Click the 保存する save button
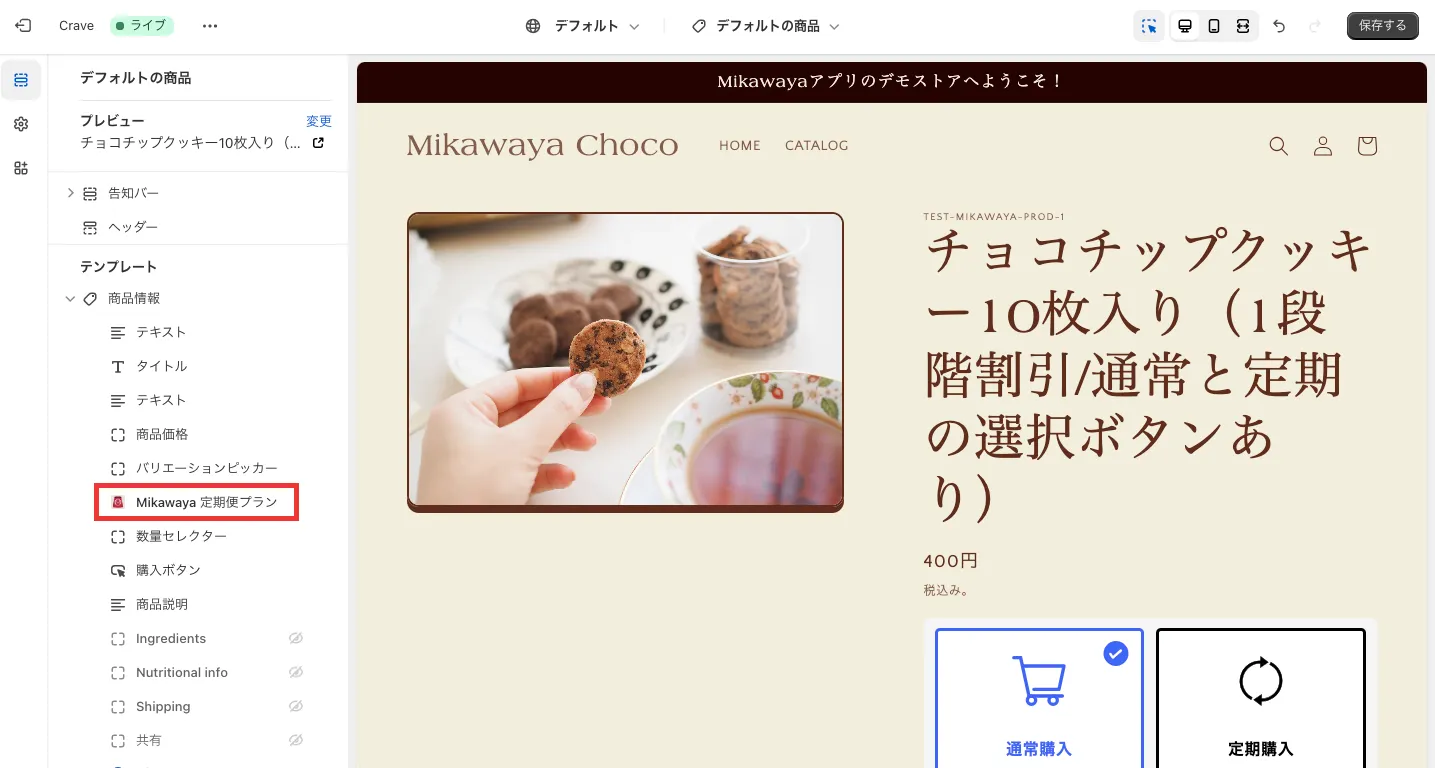Viewport: 1435px width, 768px height. [1383, 26]
